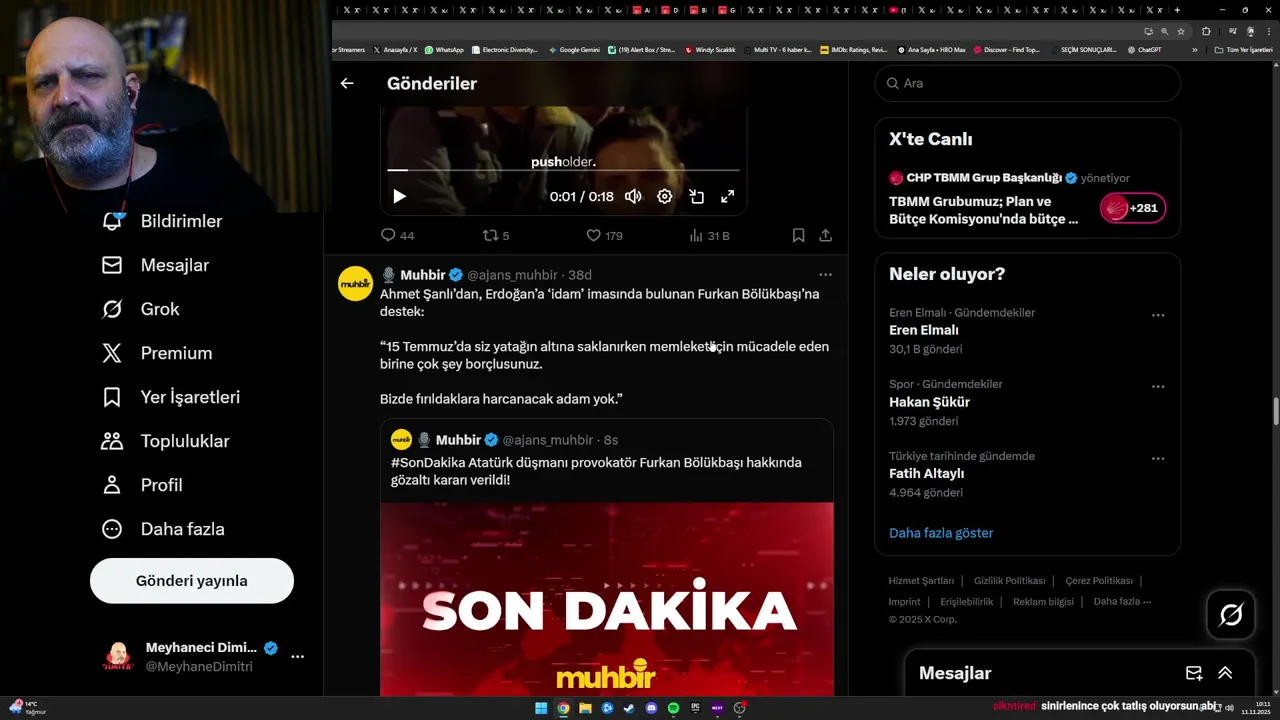The height and width of the screenshot is (720, 1280).
Task: Go back with the arrow beside Gönderiler
Action: pyautogui.click(x=347, y=84)
